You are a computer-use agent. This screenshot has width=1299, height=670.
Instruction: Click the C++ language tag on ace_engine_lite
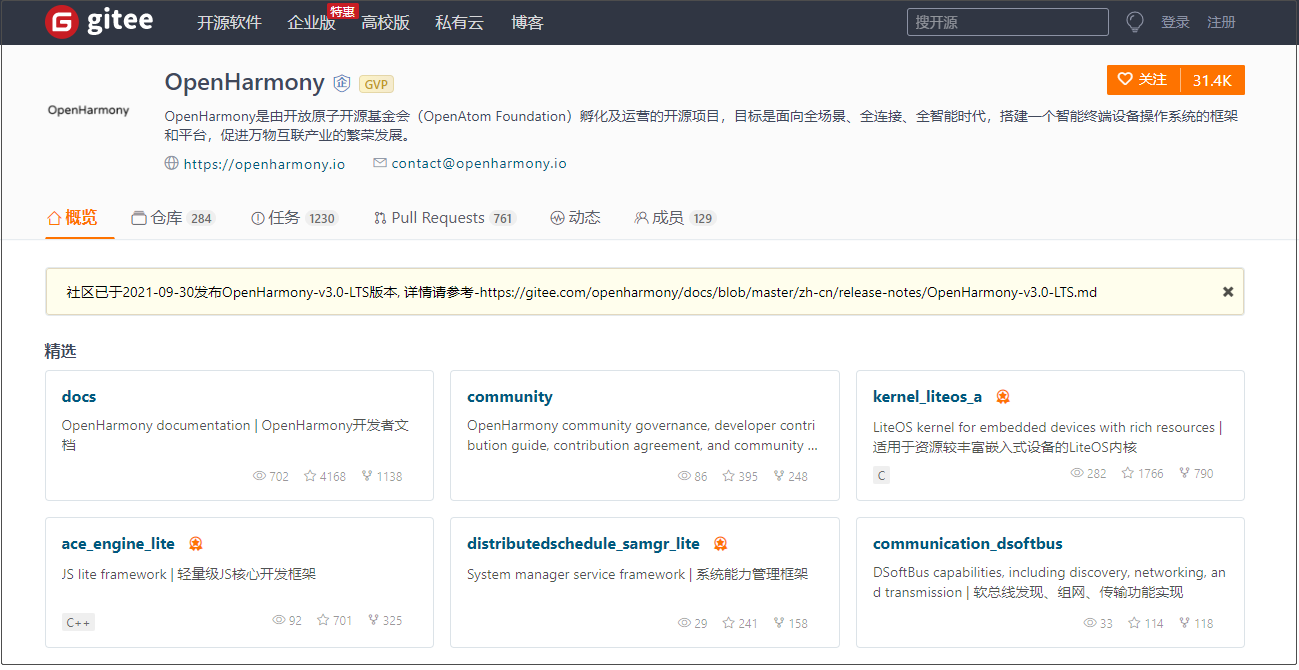[78, 622]
